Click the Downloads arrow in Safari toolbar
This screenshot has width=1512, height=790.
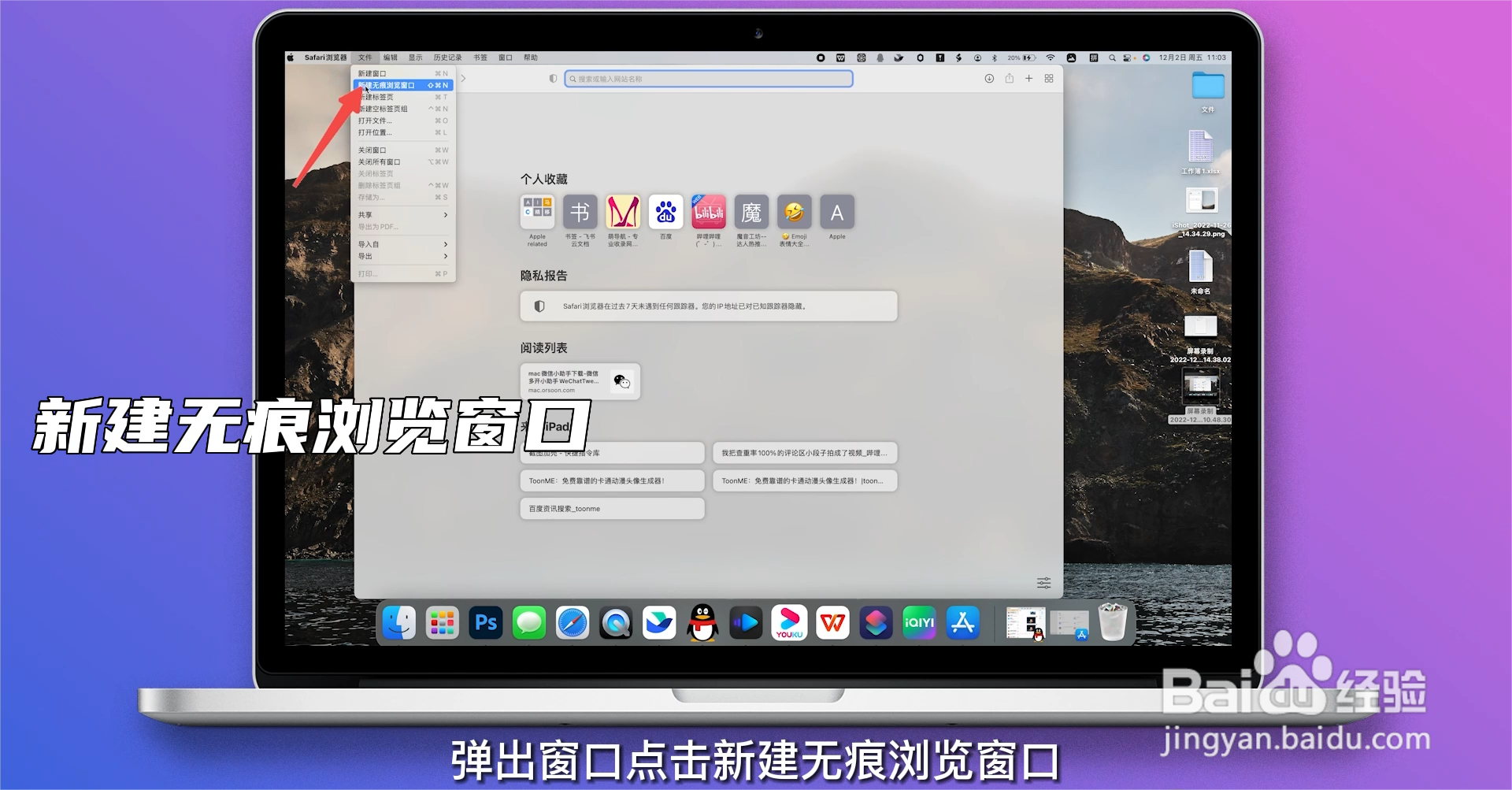point(989,78)
